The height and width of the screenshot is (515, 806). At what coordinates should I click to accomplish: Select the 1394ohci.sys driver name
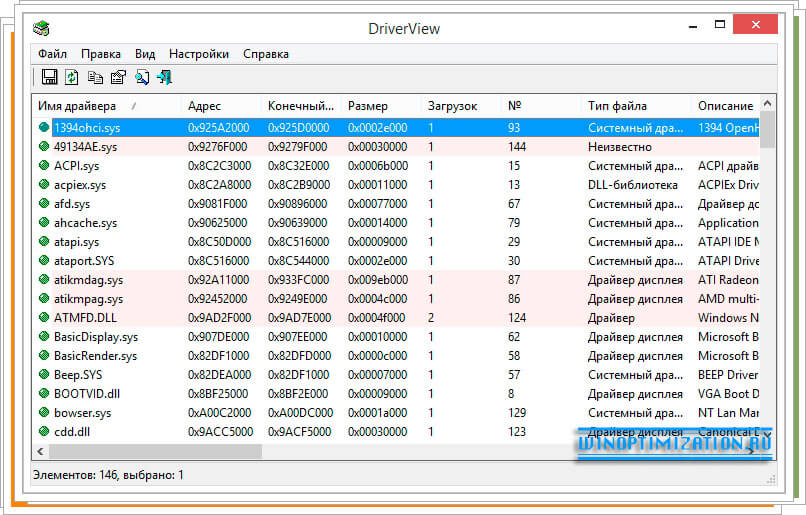click(87, 127)
